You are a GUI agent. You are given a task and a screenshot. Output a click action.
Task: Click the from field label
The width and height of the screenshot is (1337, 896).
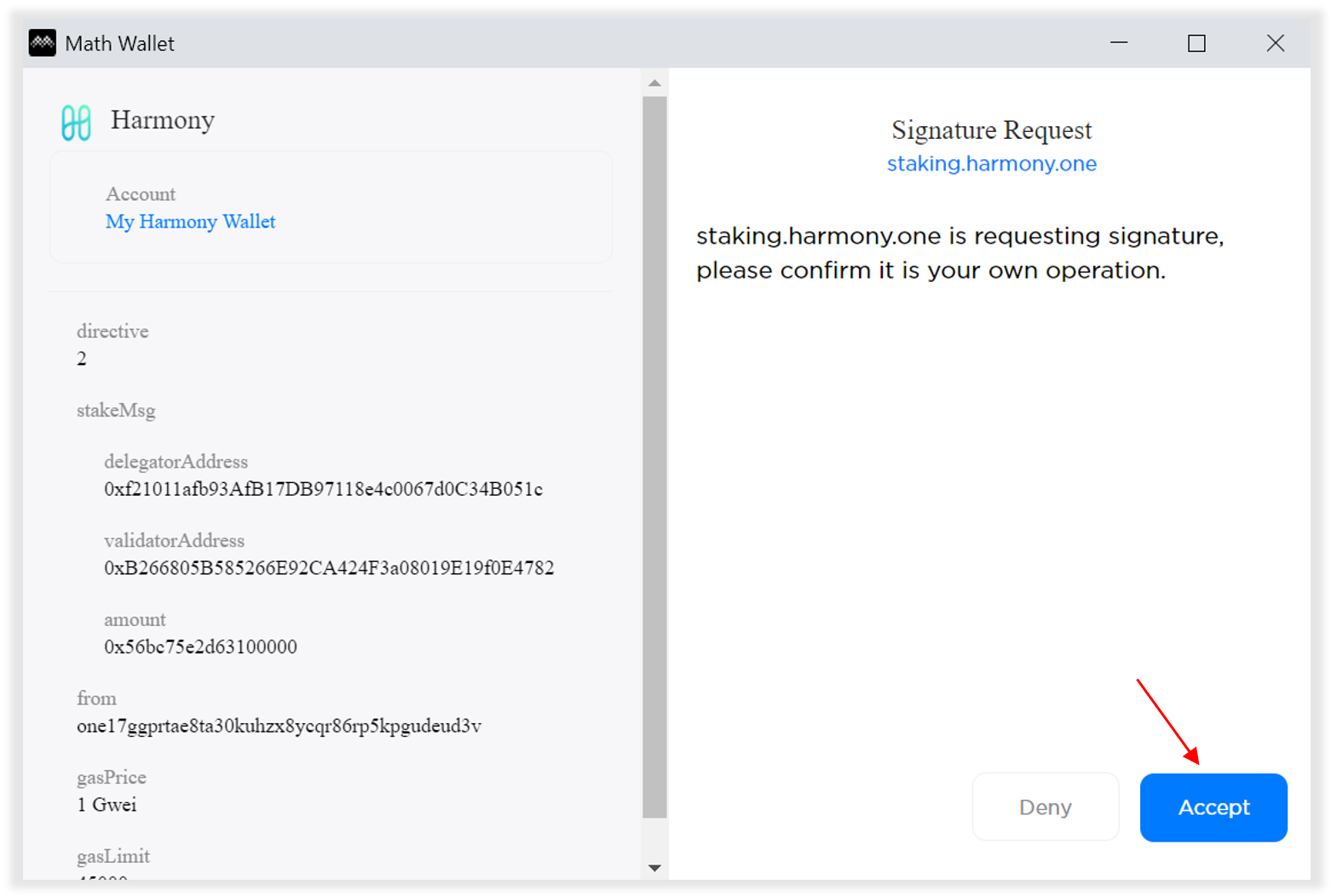tap(96, 698)
